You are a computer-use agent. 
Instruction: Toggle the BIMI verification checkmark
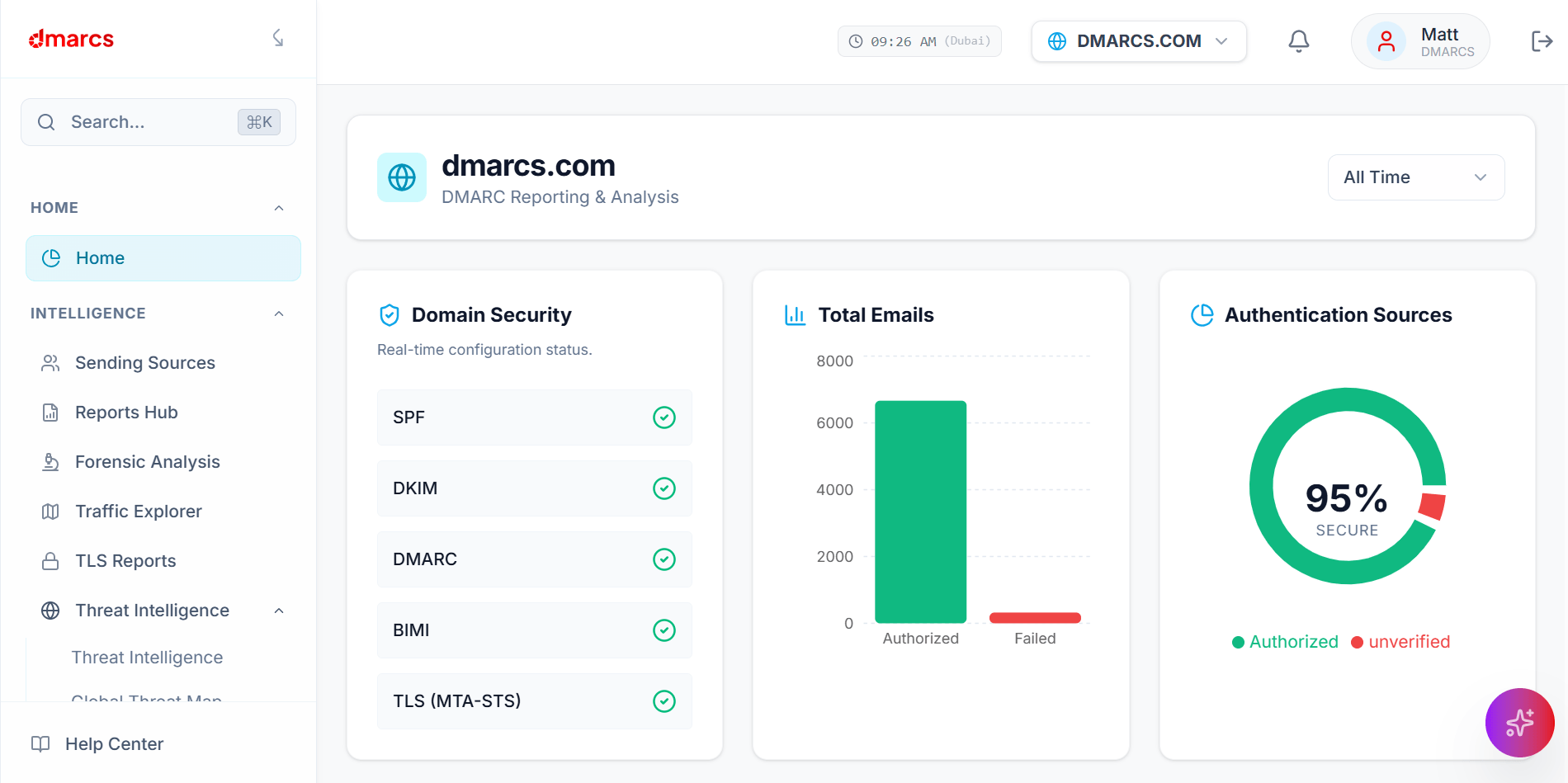pyautogui.click(x=664, y=630)
